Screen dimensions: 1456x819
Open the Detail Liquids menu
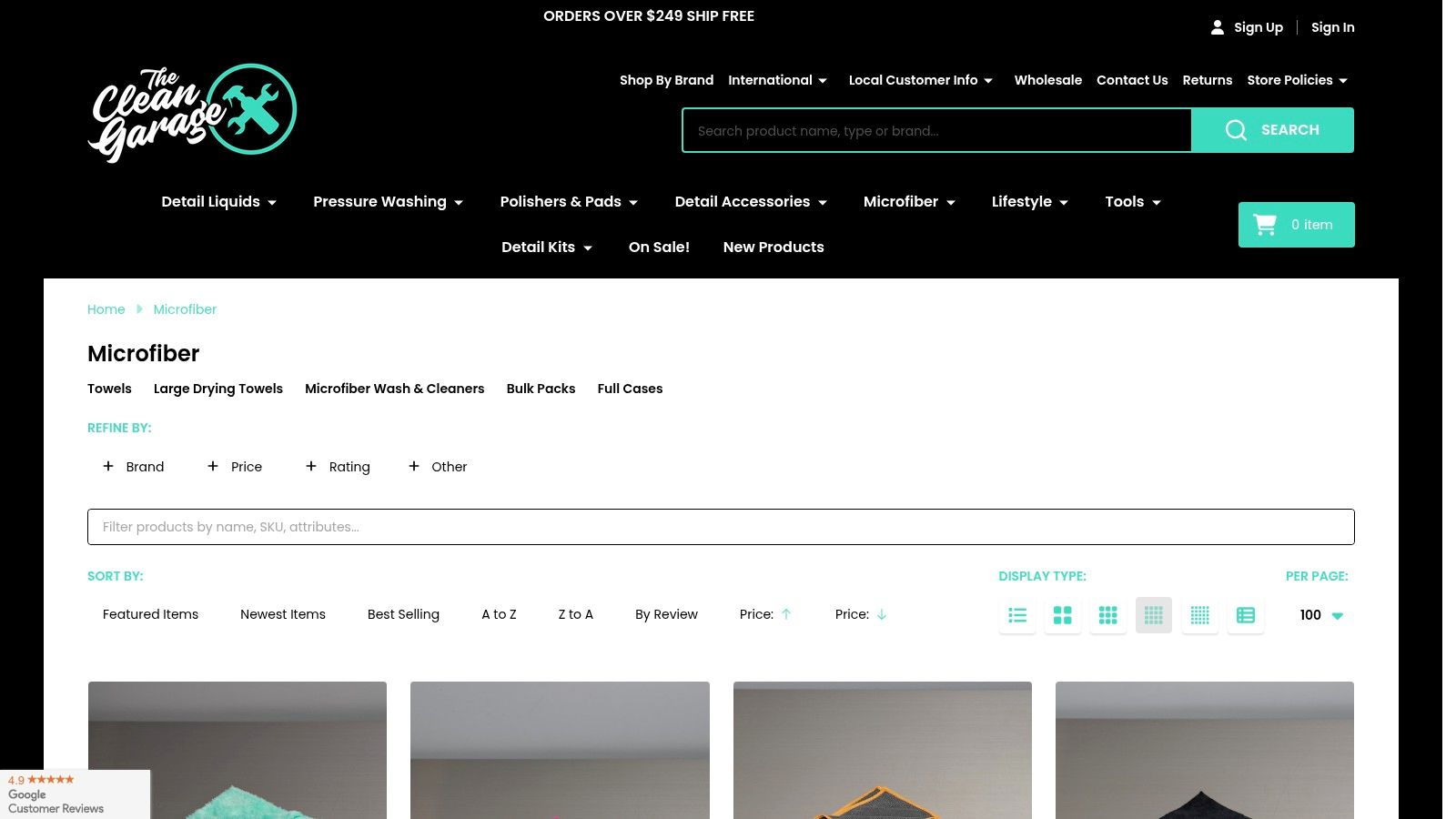pyautogui.click(x=219, y=202)
